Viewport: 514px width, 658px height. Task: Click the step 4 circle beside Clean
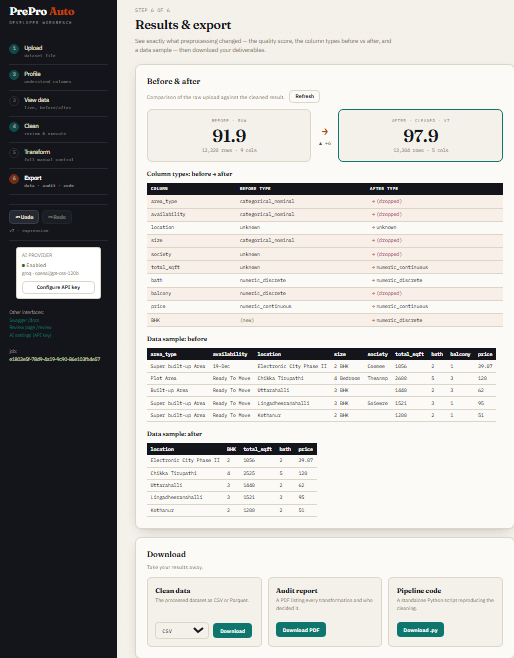pos(14,127)
